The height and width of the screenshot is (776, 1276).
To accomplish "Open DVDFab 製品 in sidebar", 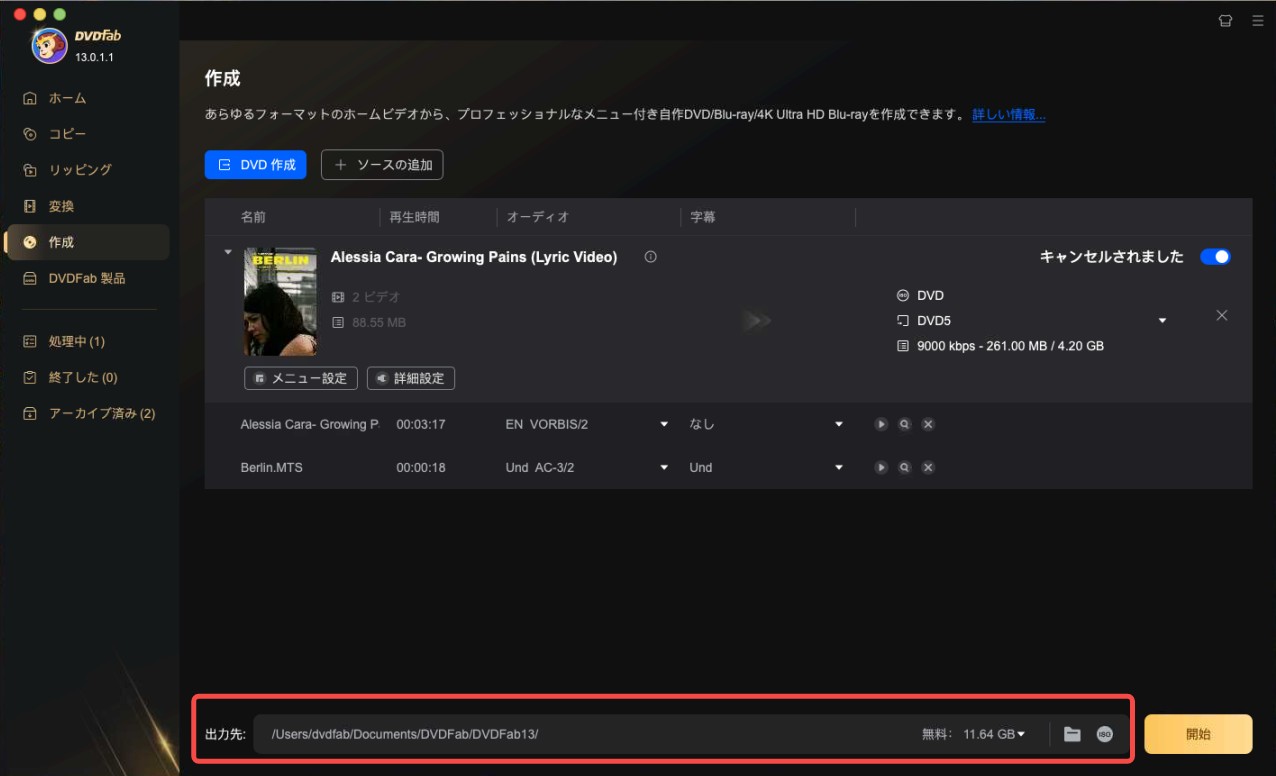I will click(86, 278).
